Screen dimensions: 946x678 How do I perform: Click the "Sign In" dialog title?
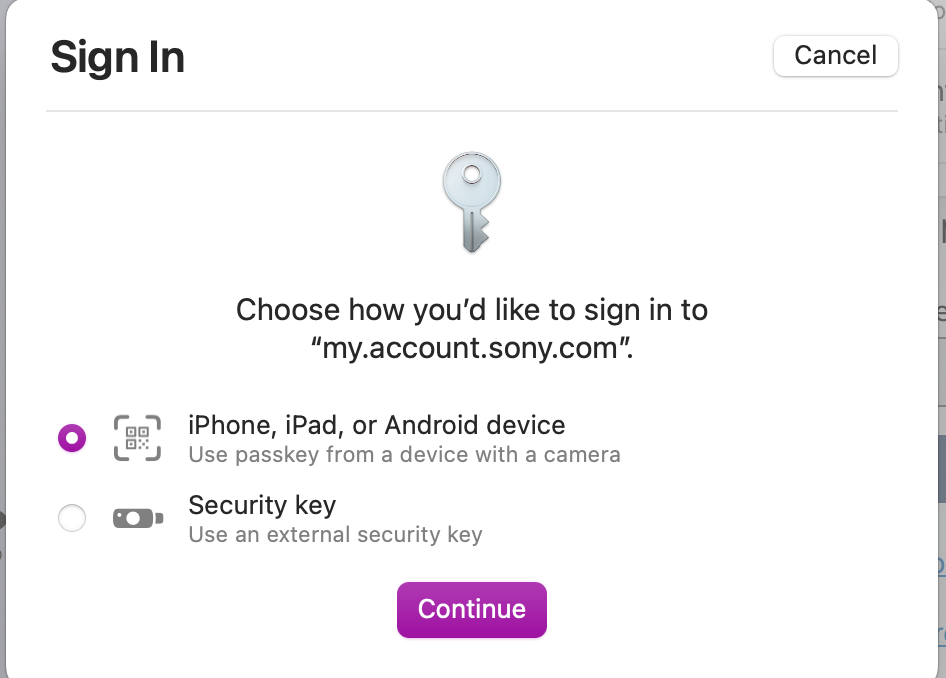pyautogui.click(x=117, y=57)
